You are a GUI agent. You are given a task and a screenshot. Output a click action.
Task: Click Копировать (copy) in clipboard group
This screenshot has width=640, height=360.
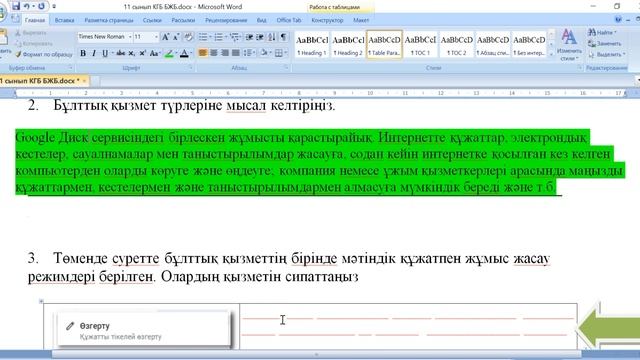(x=34, y=43)
